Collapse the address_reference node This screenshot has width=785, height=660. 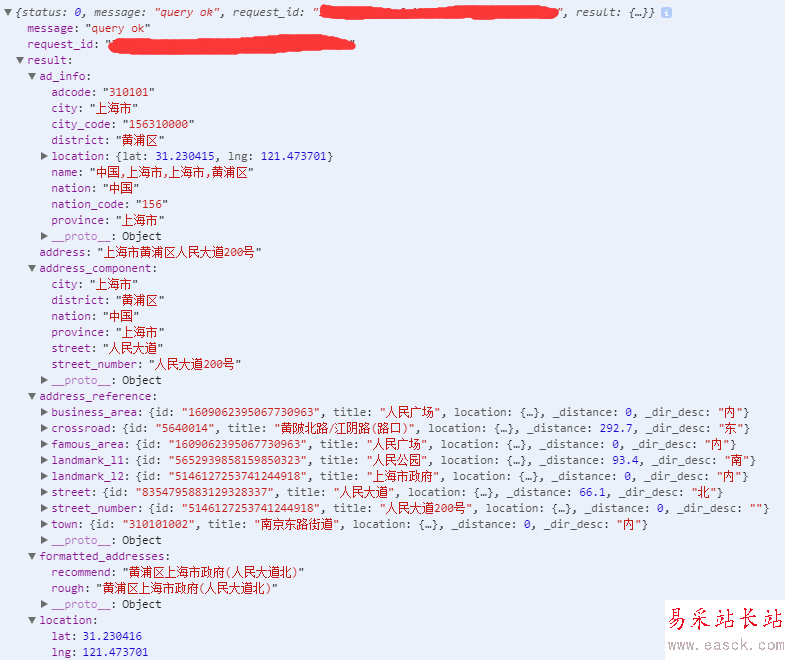click(32, 397)
